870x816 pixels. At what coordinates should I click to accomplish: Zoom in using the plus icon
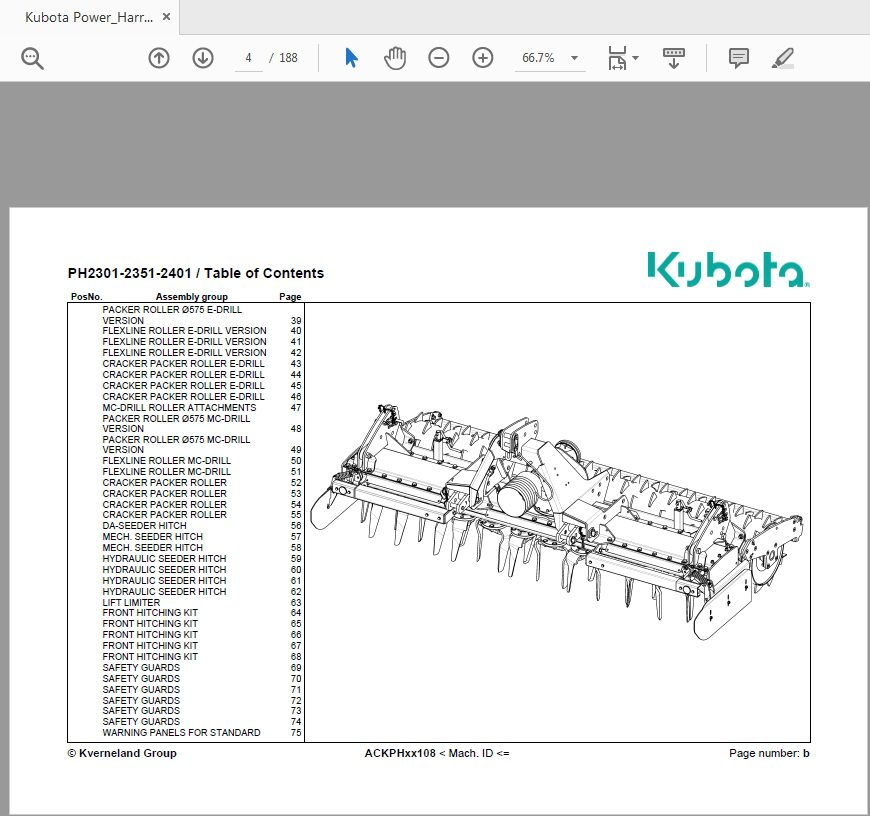[x=482, y=58]
